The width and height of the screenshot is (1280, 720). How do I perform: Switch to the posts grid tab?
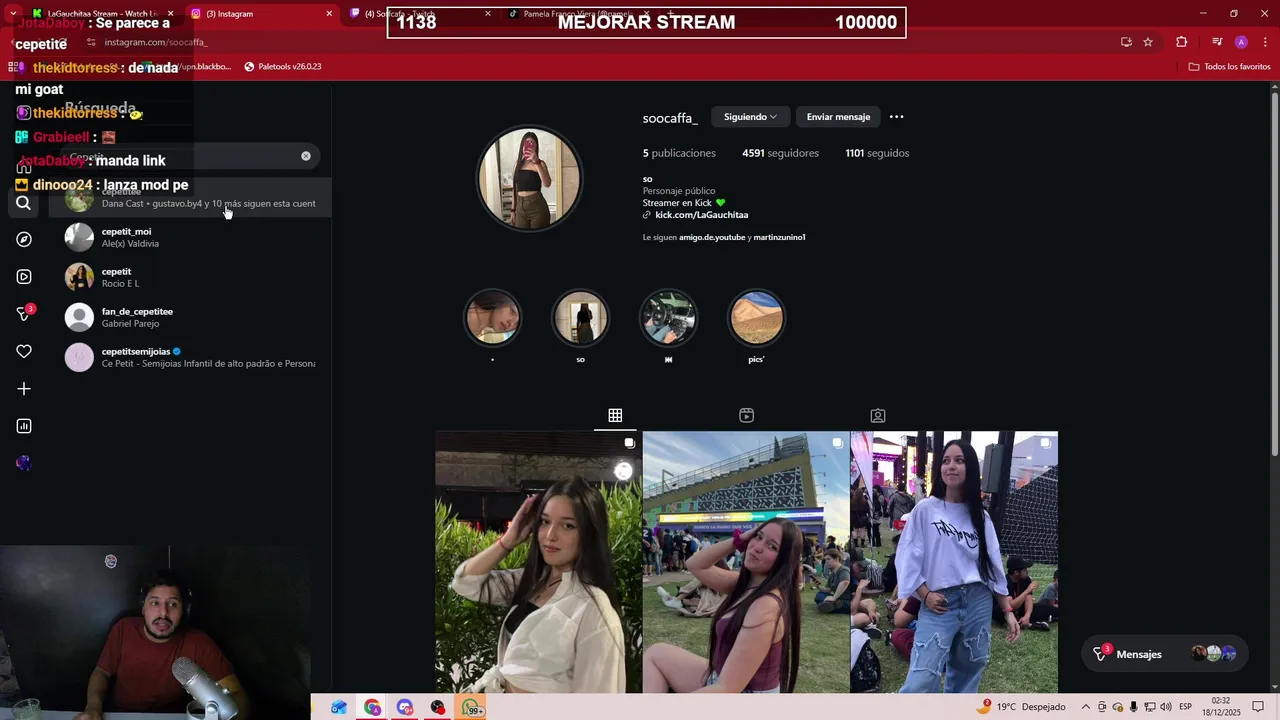[x=615, y=415]
